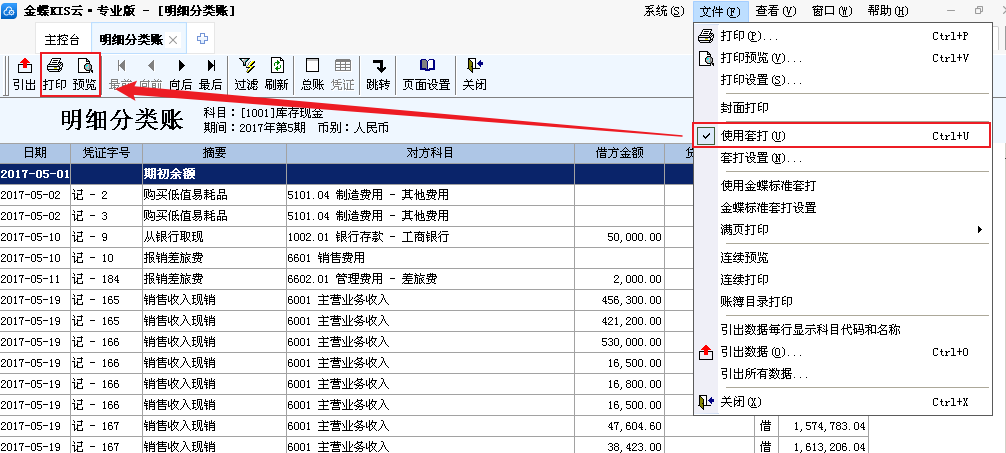1006x453 pixels.
Task: Open the 过滤 filter tool
Action: point(246,74)
